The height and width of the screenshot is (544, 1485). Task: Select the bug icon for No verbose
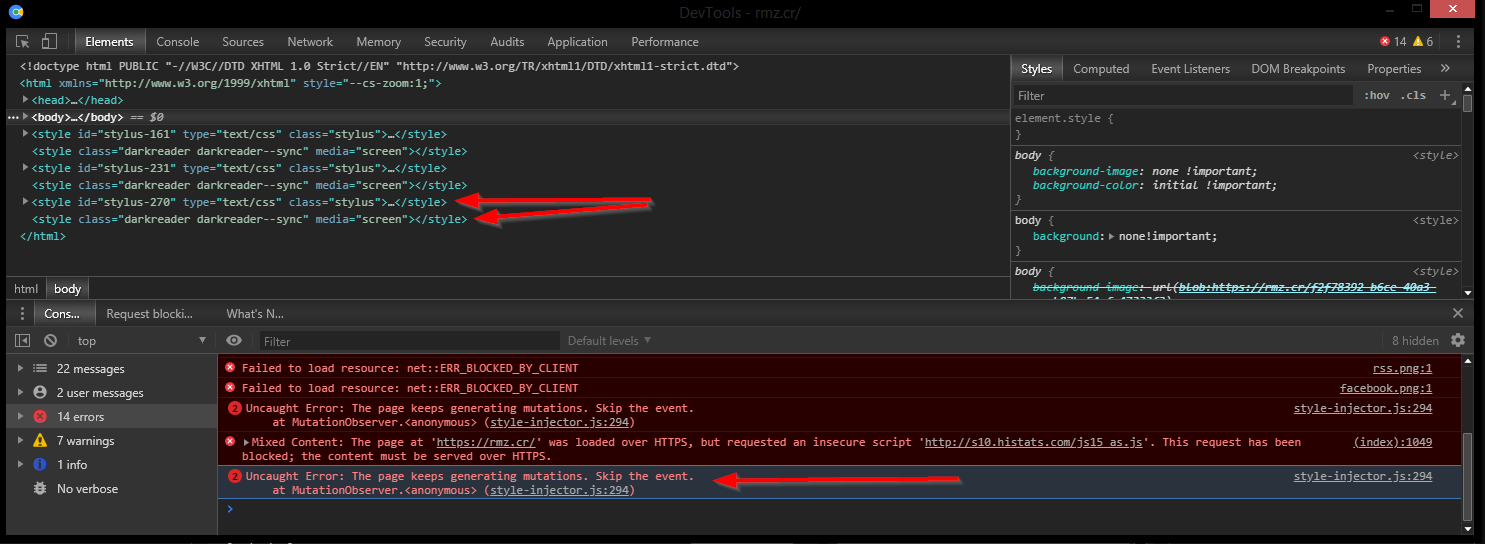pos(40,488)
